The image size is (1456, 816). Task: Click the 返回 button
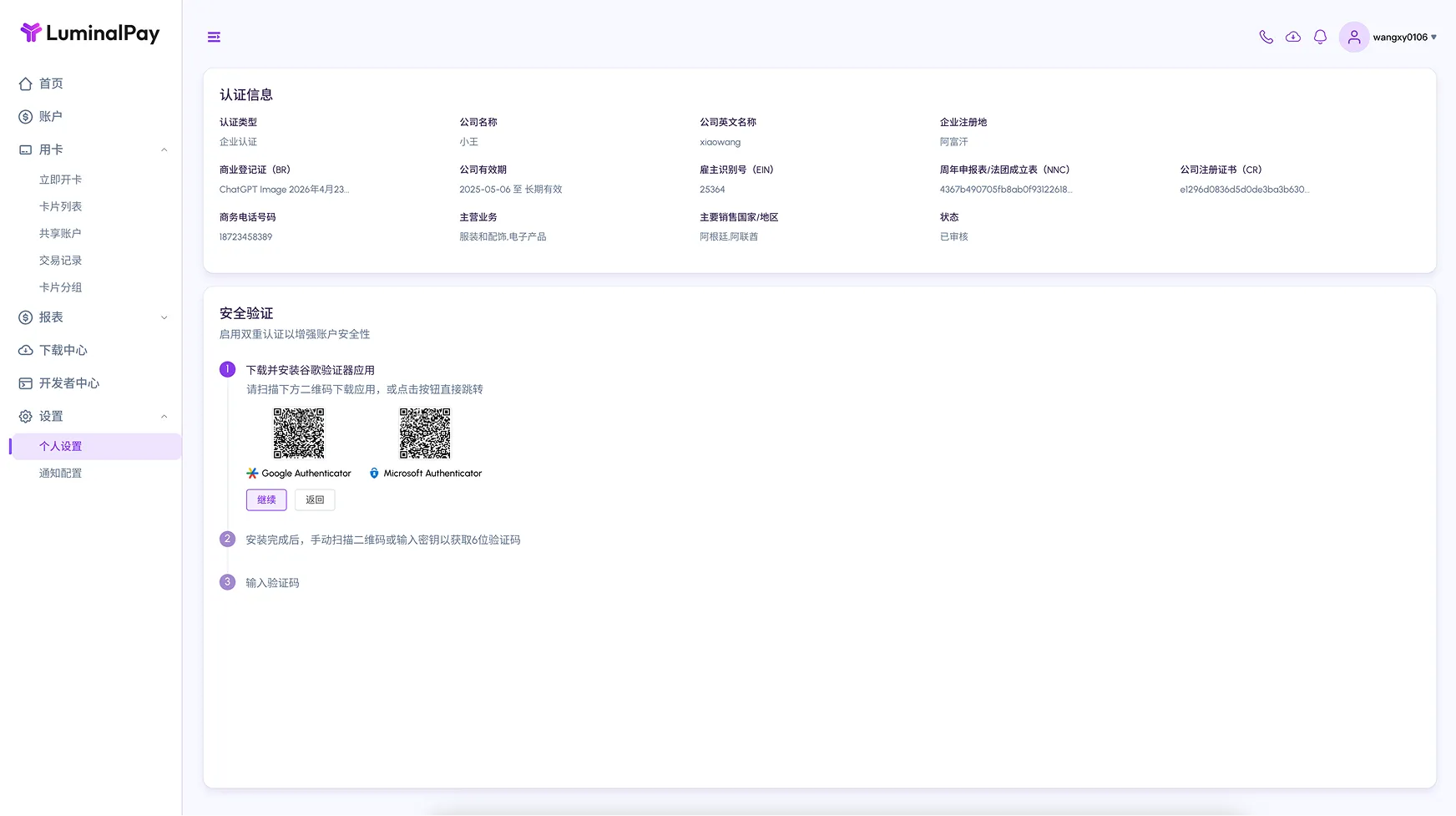315,499
